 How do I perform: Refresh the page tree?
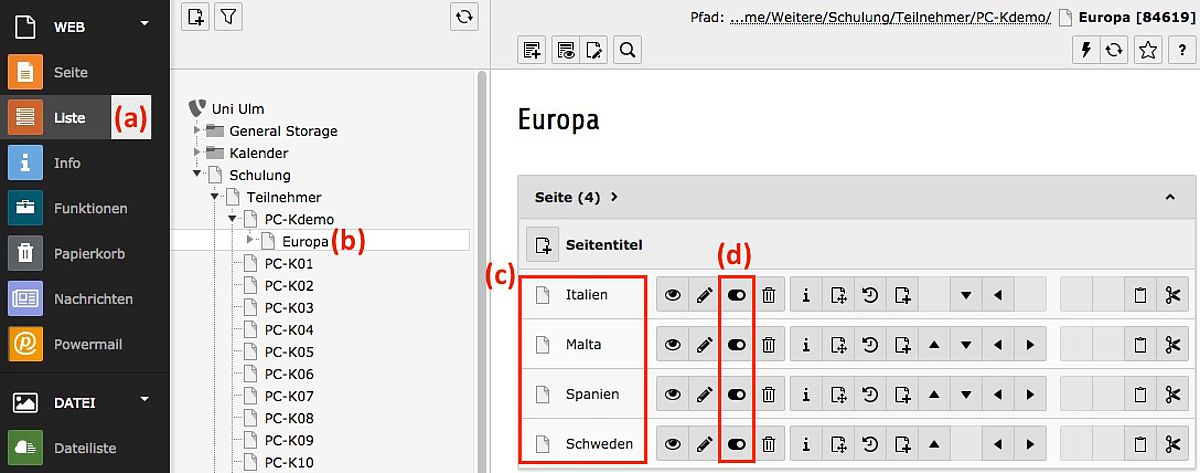tap(463, 16)
